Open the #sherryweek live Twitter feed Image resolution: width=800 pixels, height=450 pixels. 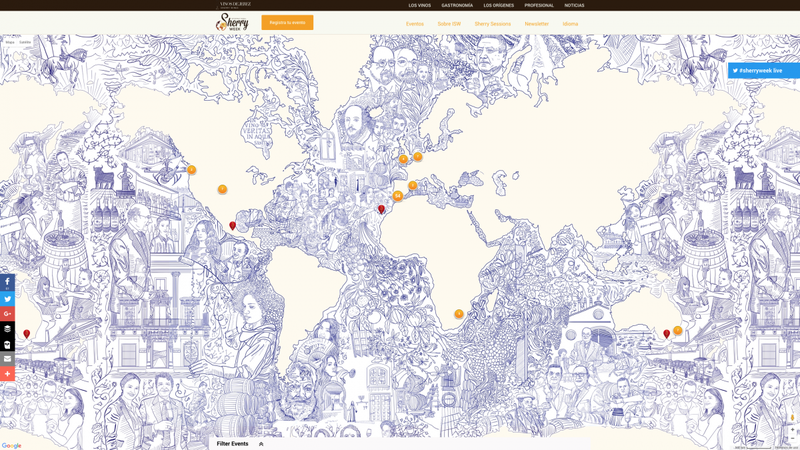[763, 71]
